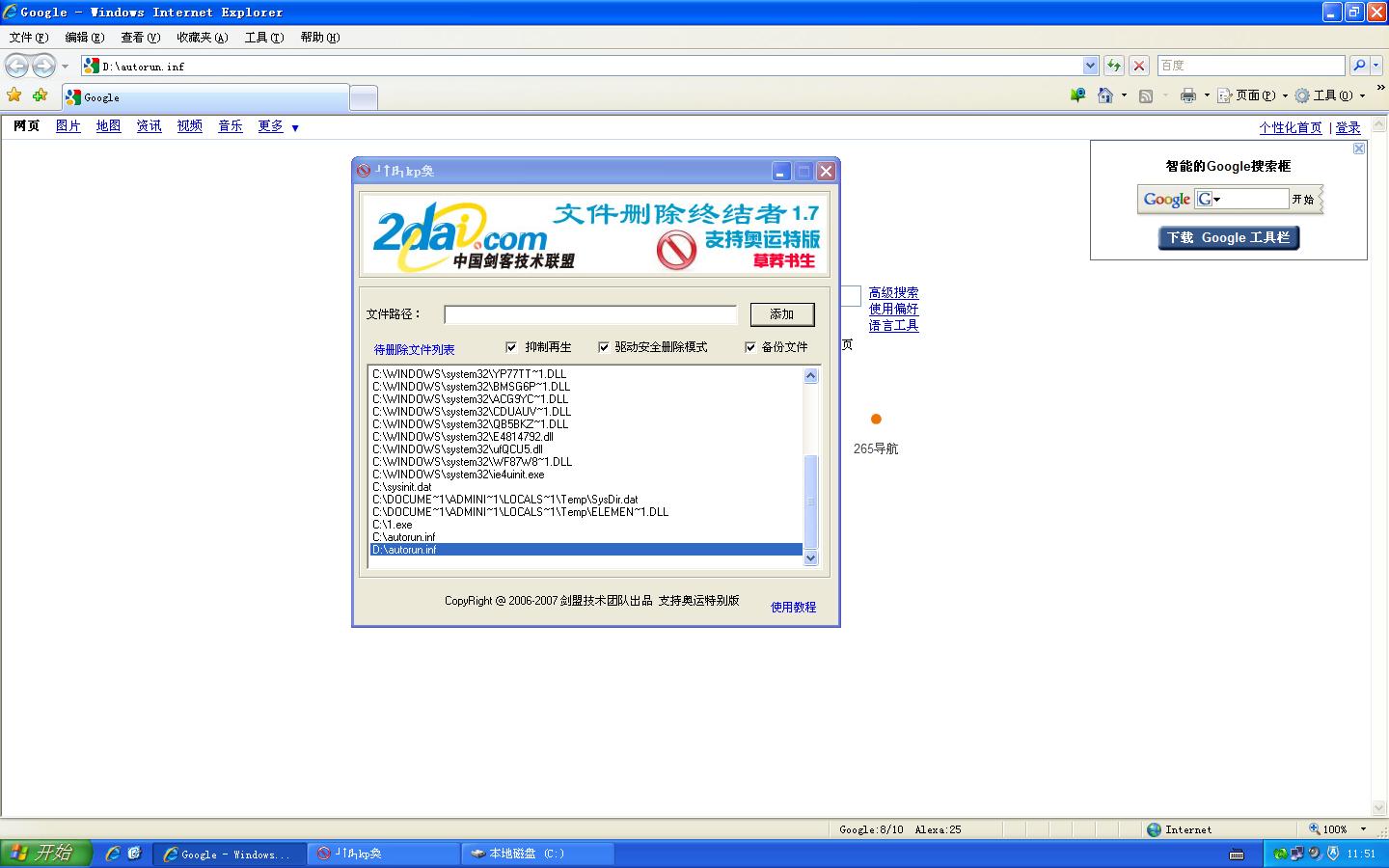Viewport: 1389px width, 868px height.
Task: Open the 图片 images link
Action: (68, 126)
